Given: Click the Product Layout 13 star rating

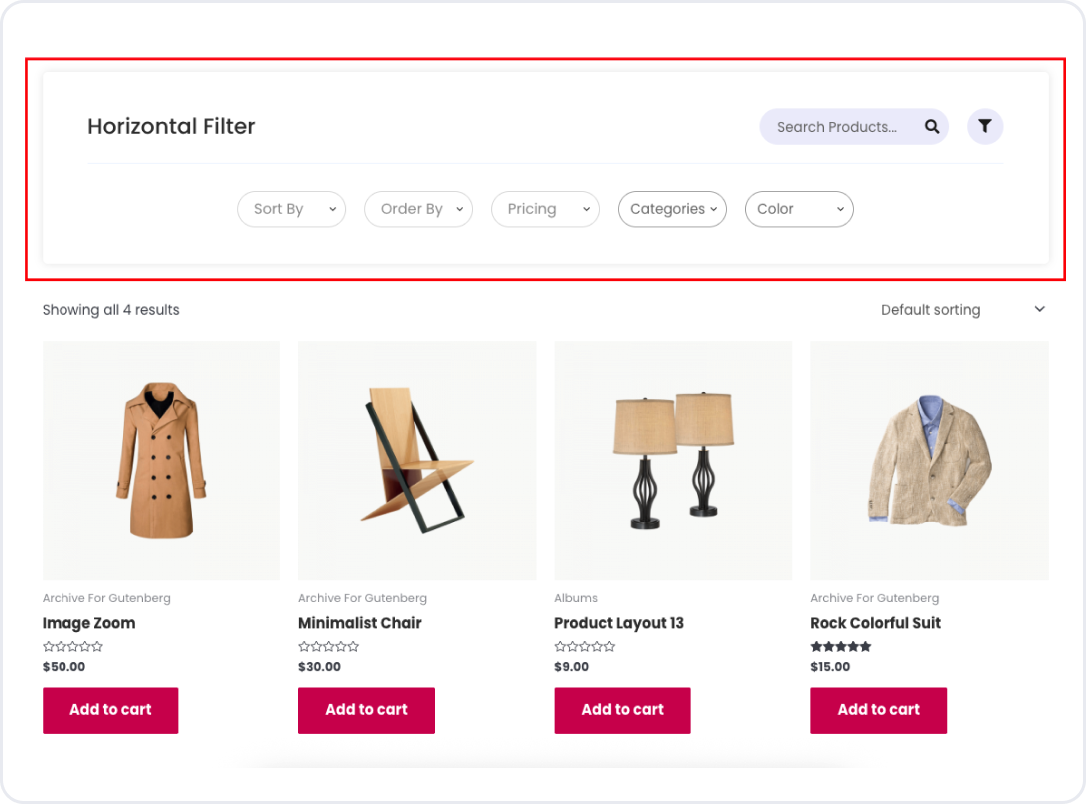Looking at the screenshot, I should pos(585,647).
